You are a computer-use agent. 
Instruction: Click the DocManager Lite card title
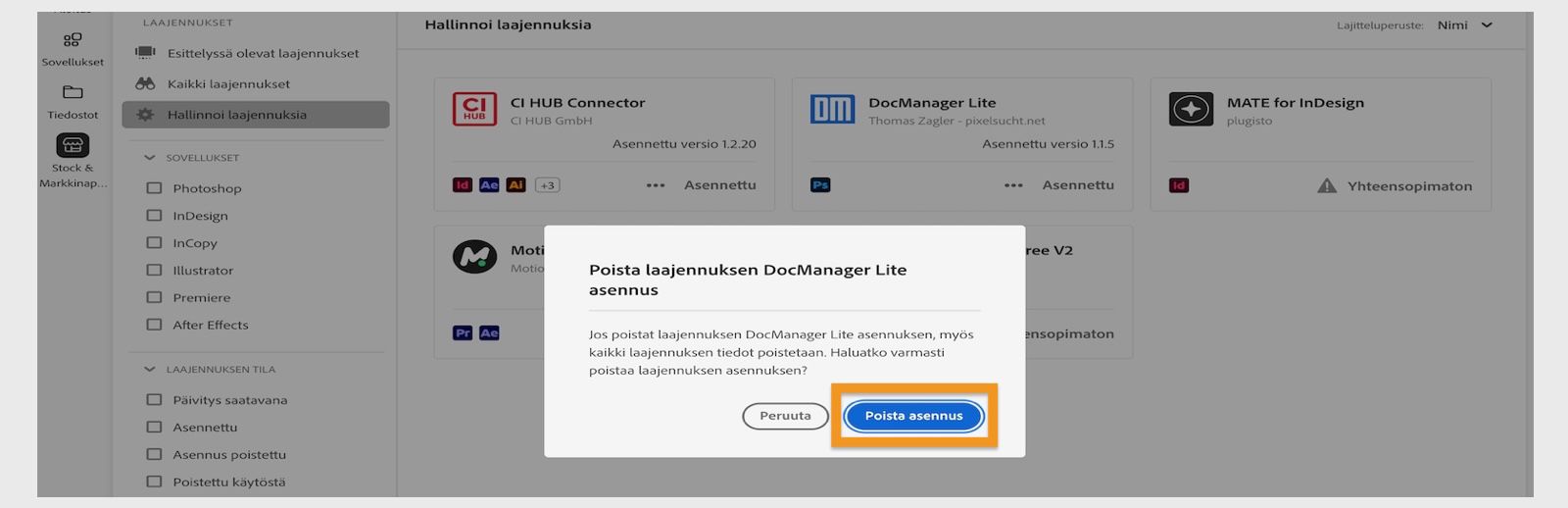[932, 103]
